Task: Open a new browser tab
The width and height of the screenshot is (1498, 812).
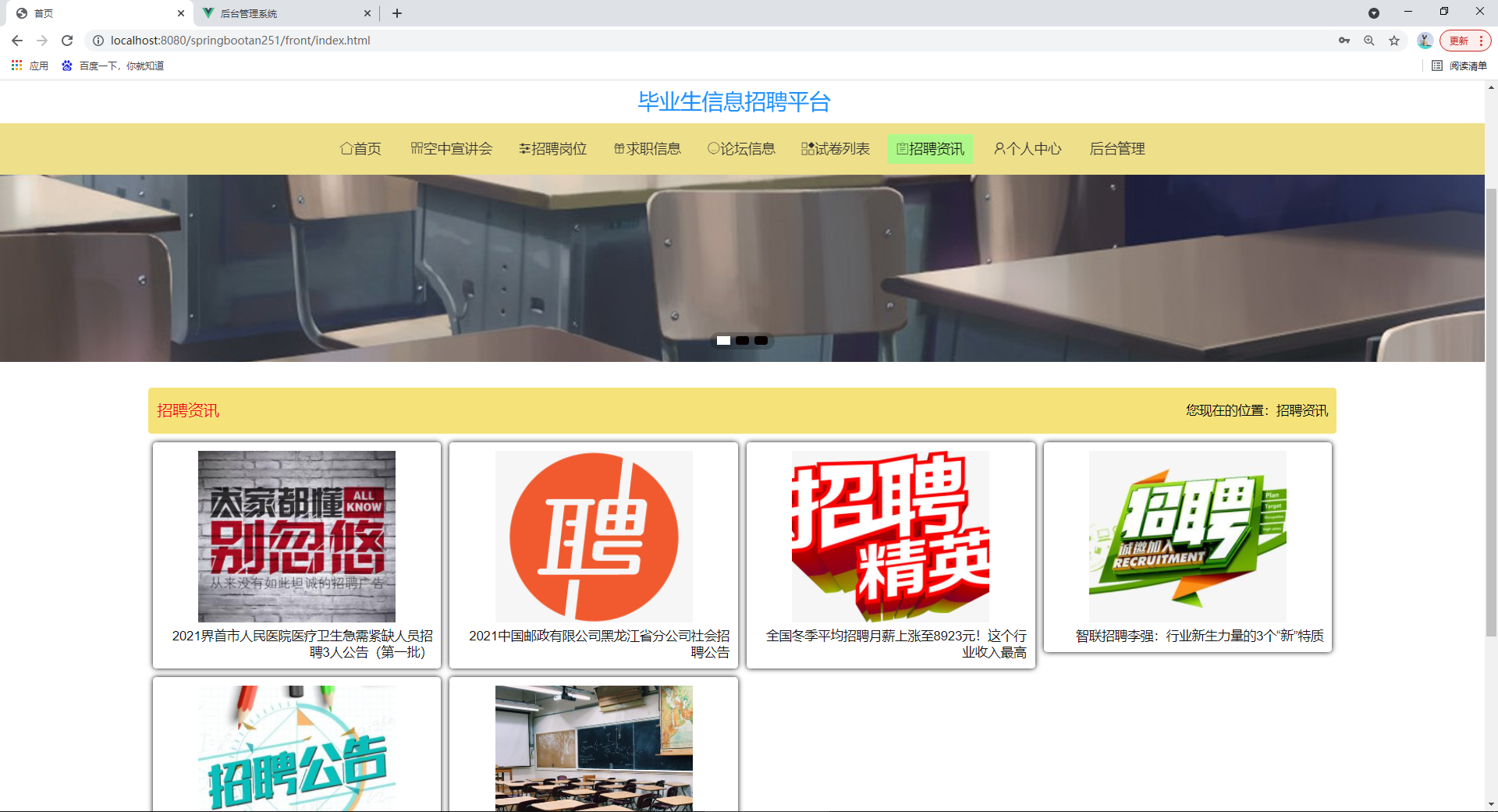Action: pyautogui.click(x=397, y=13)
